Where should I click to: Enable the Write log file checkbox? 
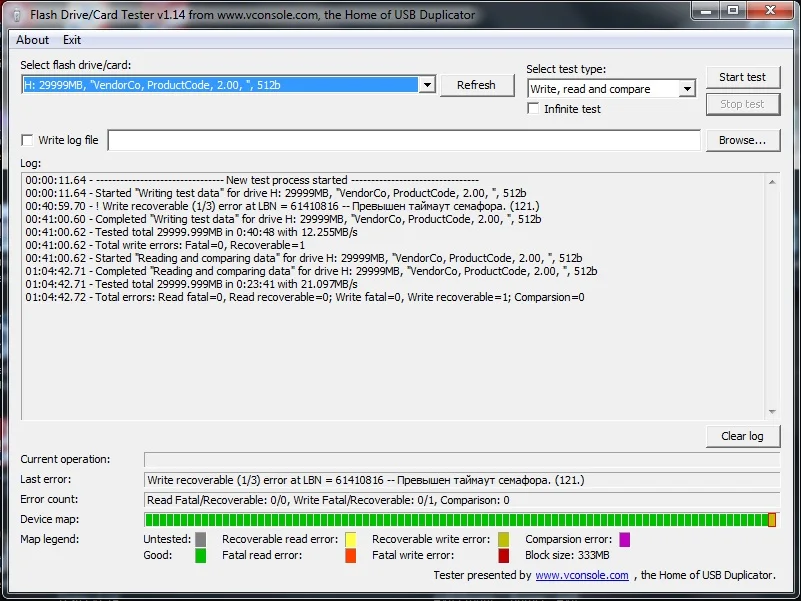pos(27,140)
